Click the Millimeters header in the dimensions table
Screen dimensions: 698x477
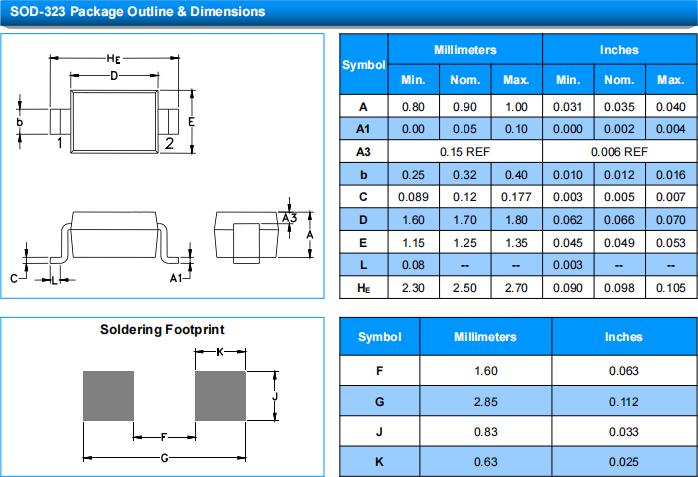pyautogui.click(x=465, y=50)
